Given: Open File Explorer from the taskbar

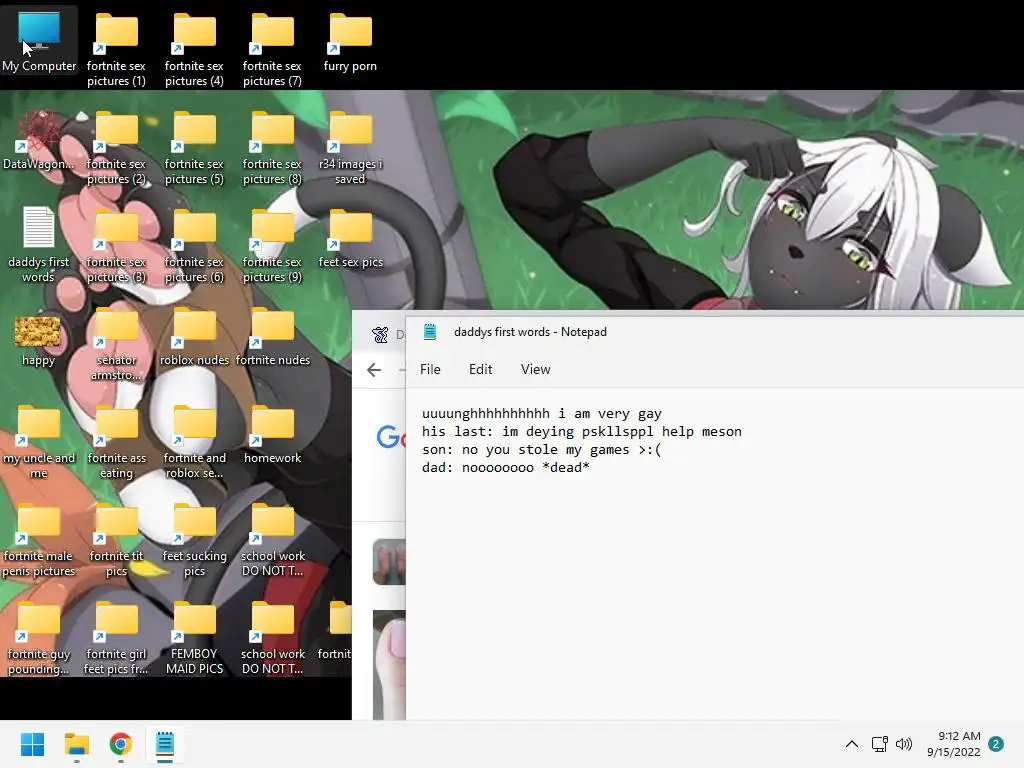Looking at the screenshot, I should [x=76, y=744].
